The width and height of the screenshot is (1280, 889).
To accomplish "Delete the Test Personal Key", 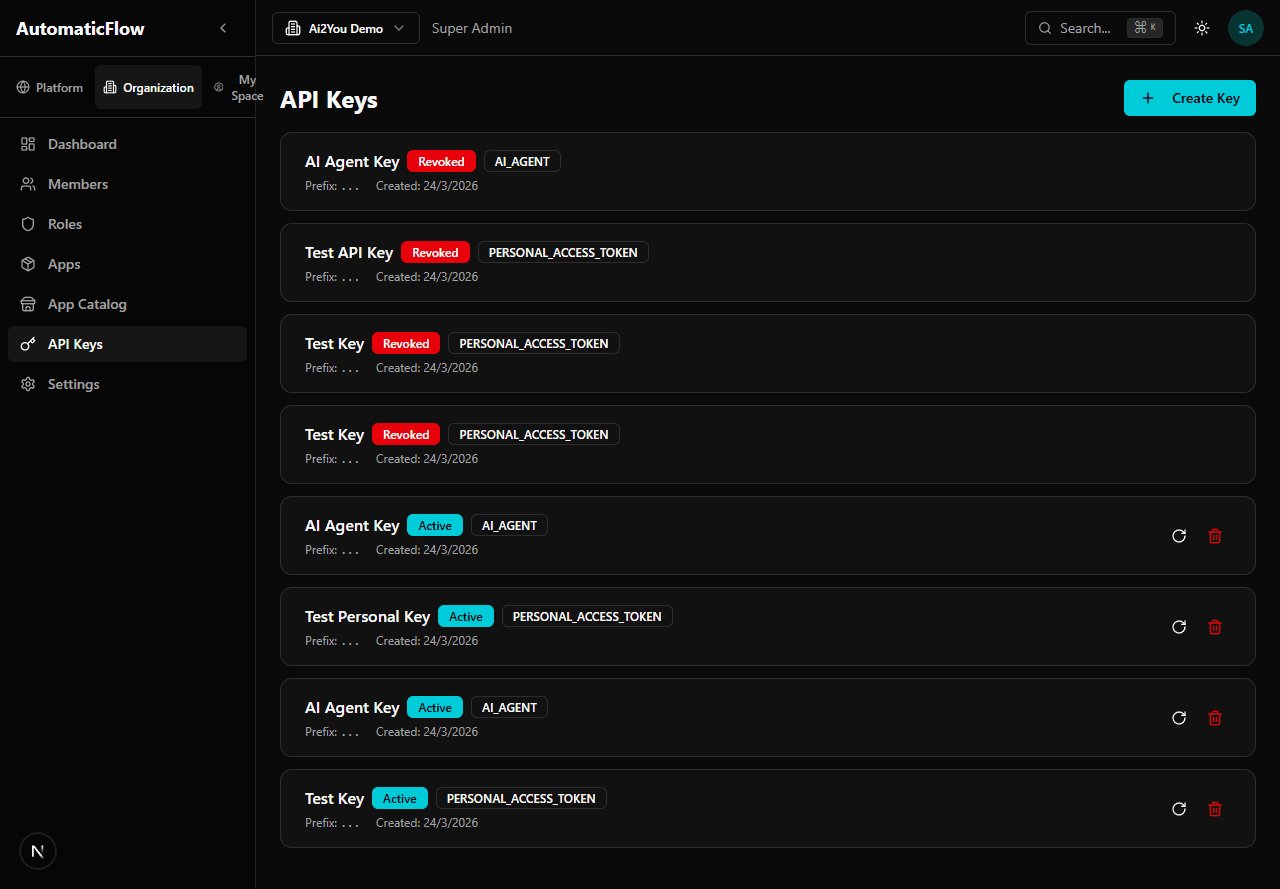I will pyautogui.click(x=1215, y=627).
